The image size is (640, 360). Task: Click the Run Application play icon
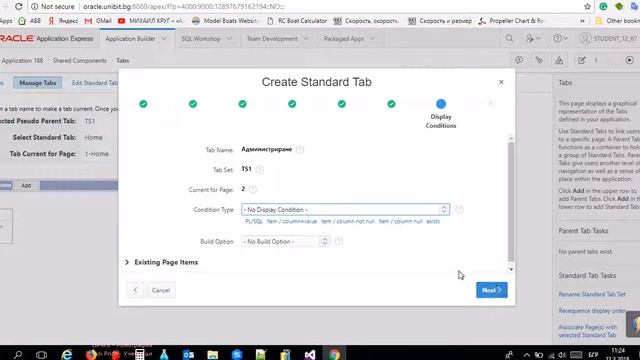click(629, 60)
